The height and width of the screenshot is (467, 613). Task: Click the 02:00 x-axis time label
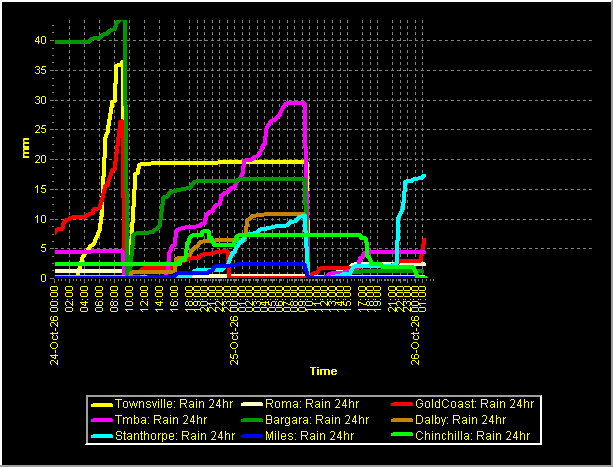(x=70, y=299)
